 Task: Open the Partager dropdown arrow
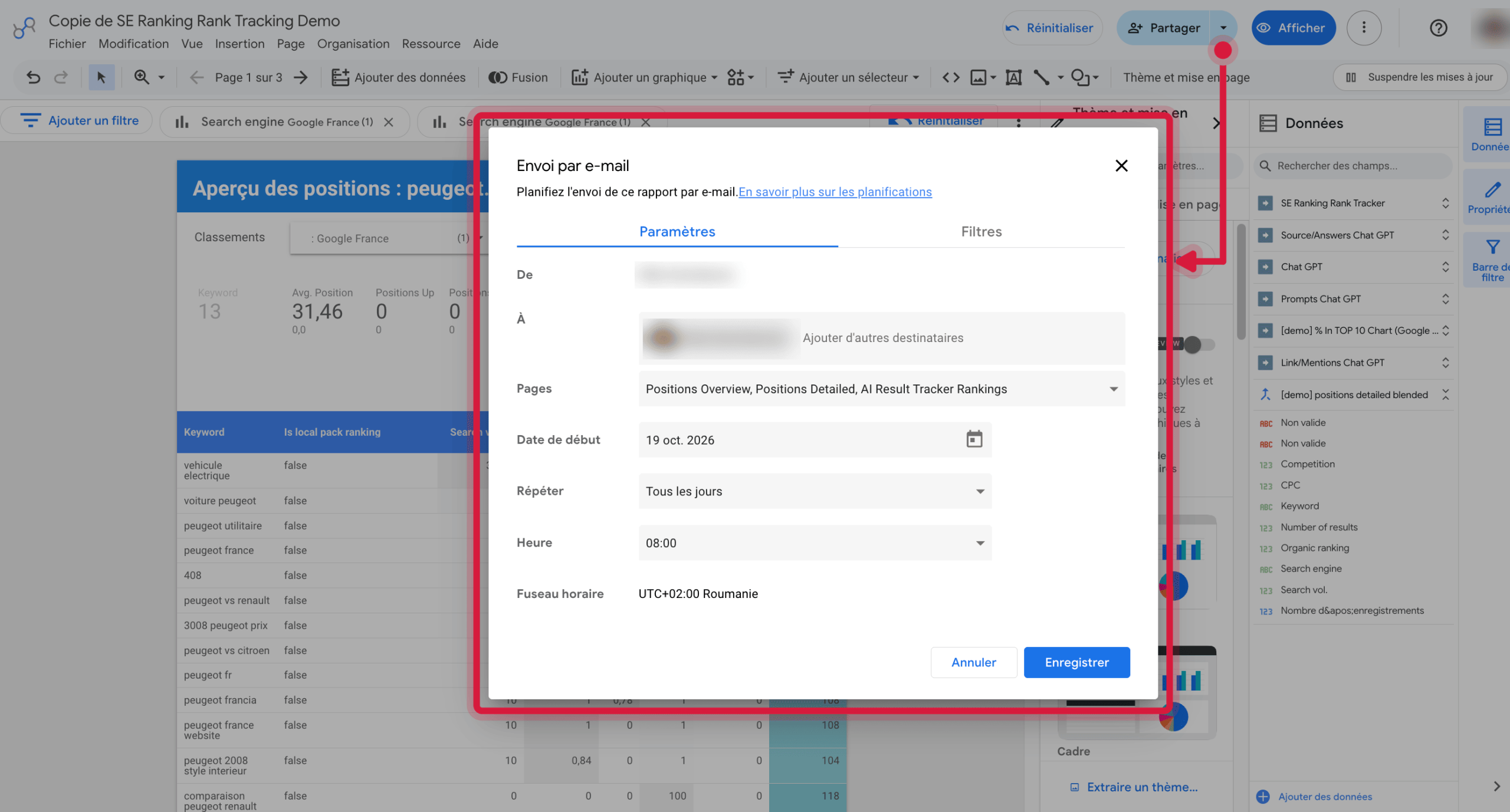(x=1223, y=28)
